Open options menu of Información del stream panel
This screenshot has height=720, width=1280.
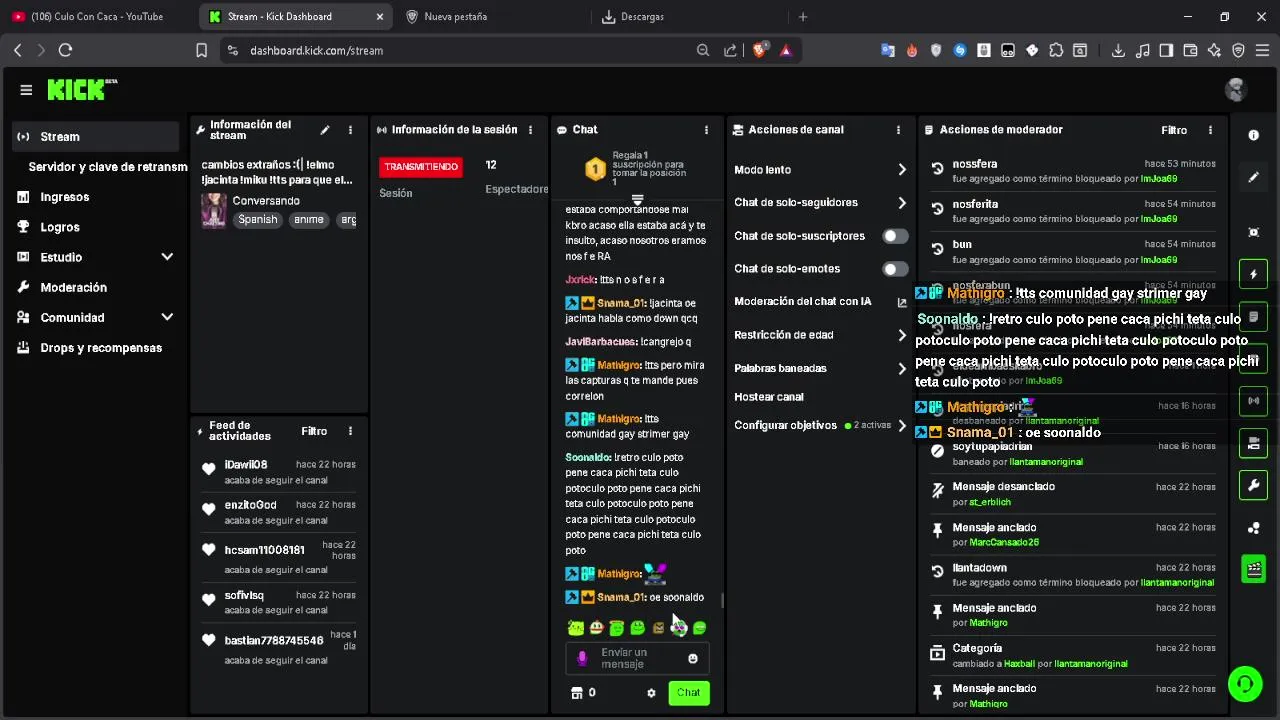tap(350, 130)
